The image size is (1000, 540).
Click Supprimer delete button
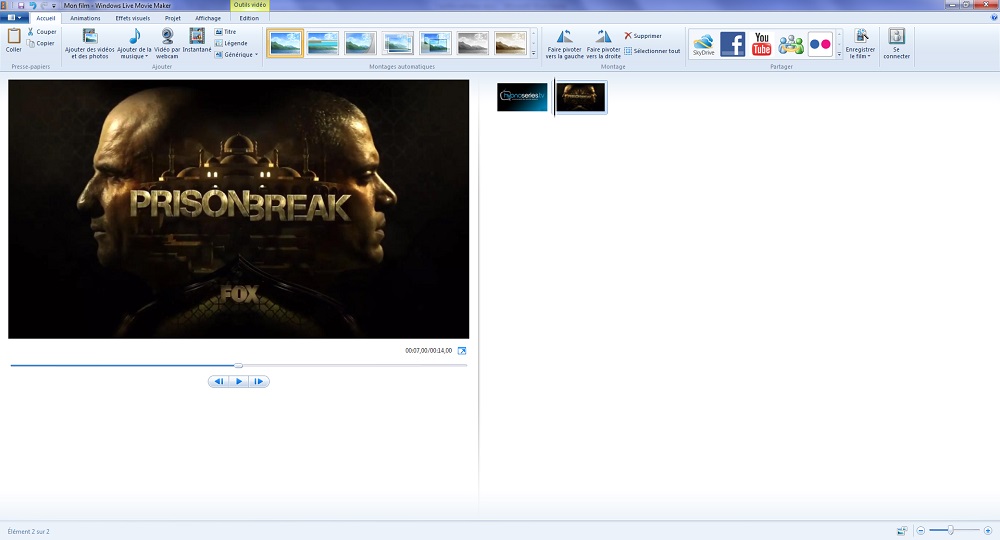pyautogui.click(x=643, y=36)
